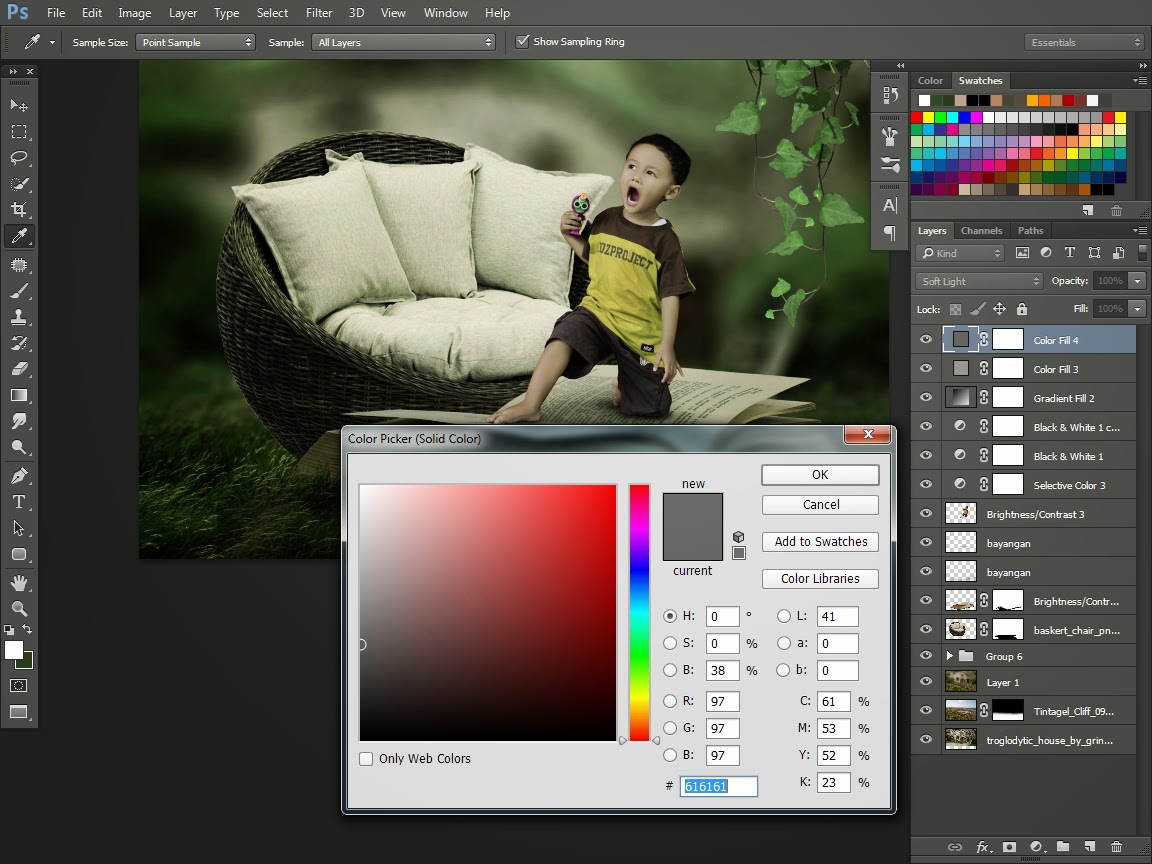Image resolution: width=1152 pixels, height=864 pixels.
Task: Select the Crop tool
Action: click(18, 210)
